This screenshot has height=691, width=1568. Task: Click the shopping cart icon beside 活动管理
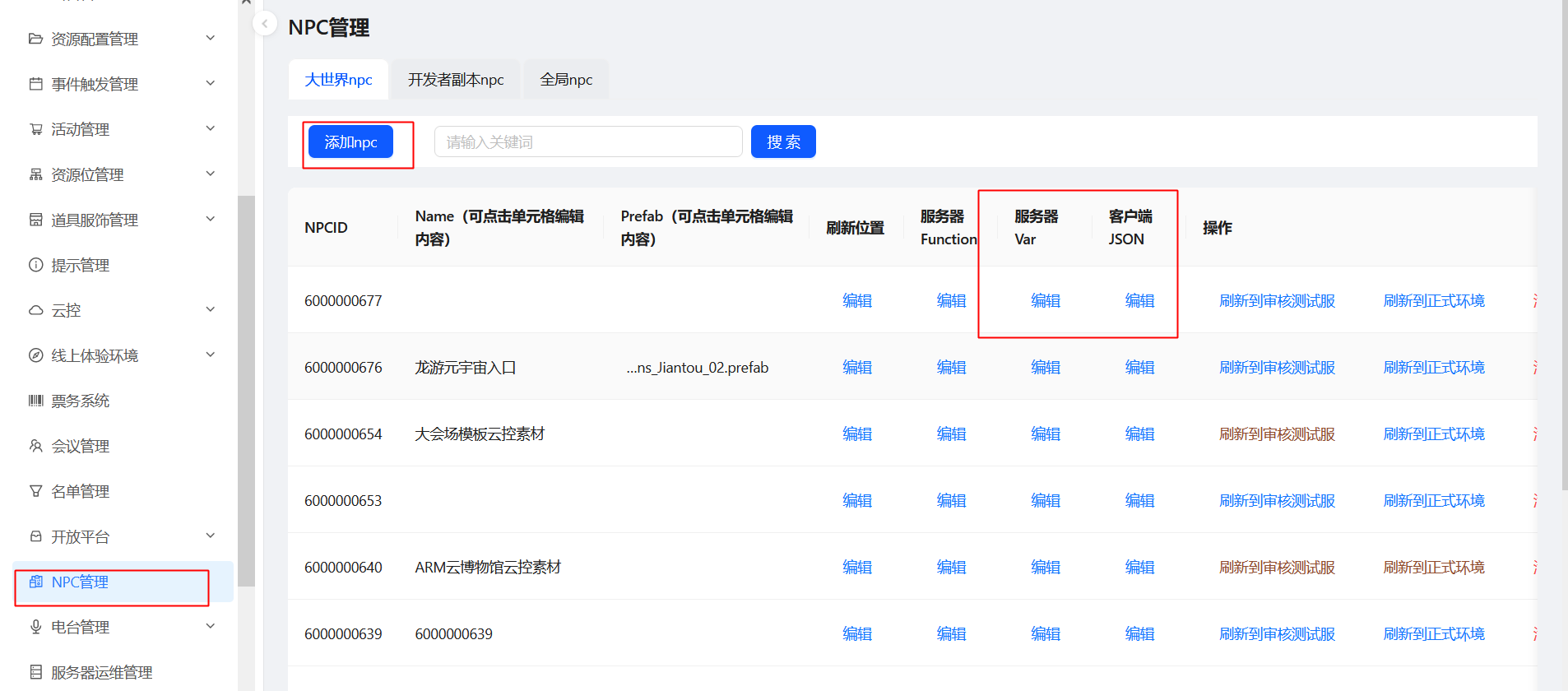[35, 129]
